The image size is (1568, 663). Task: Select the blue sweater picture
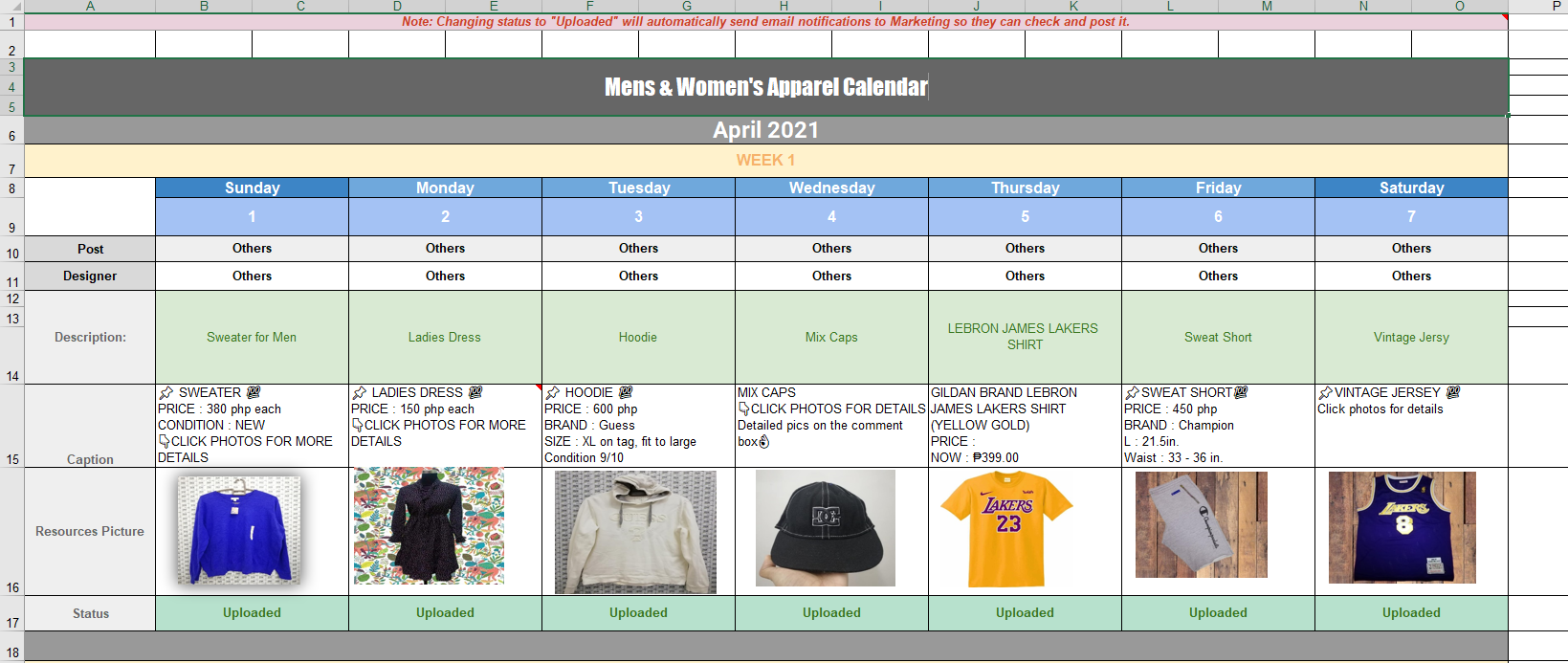tap(239, 530)
